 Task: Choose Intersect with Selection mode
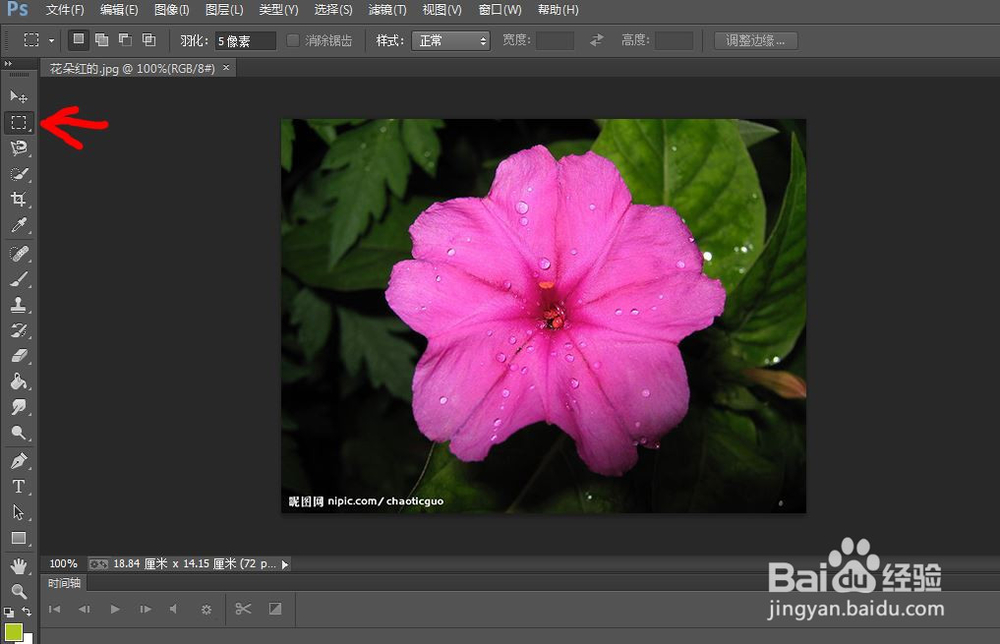pos(149,40)
